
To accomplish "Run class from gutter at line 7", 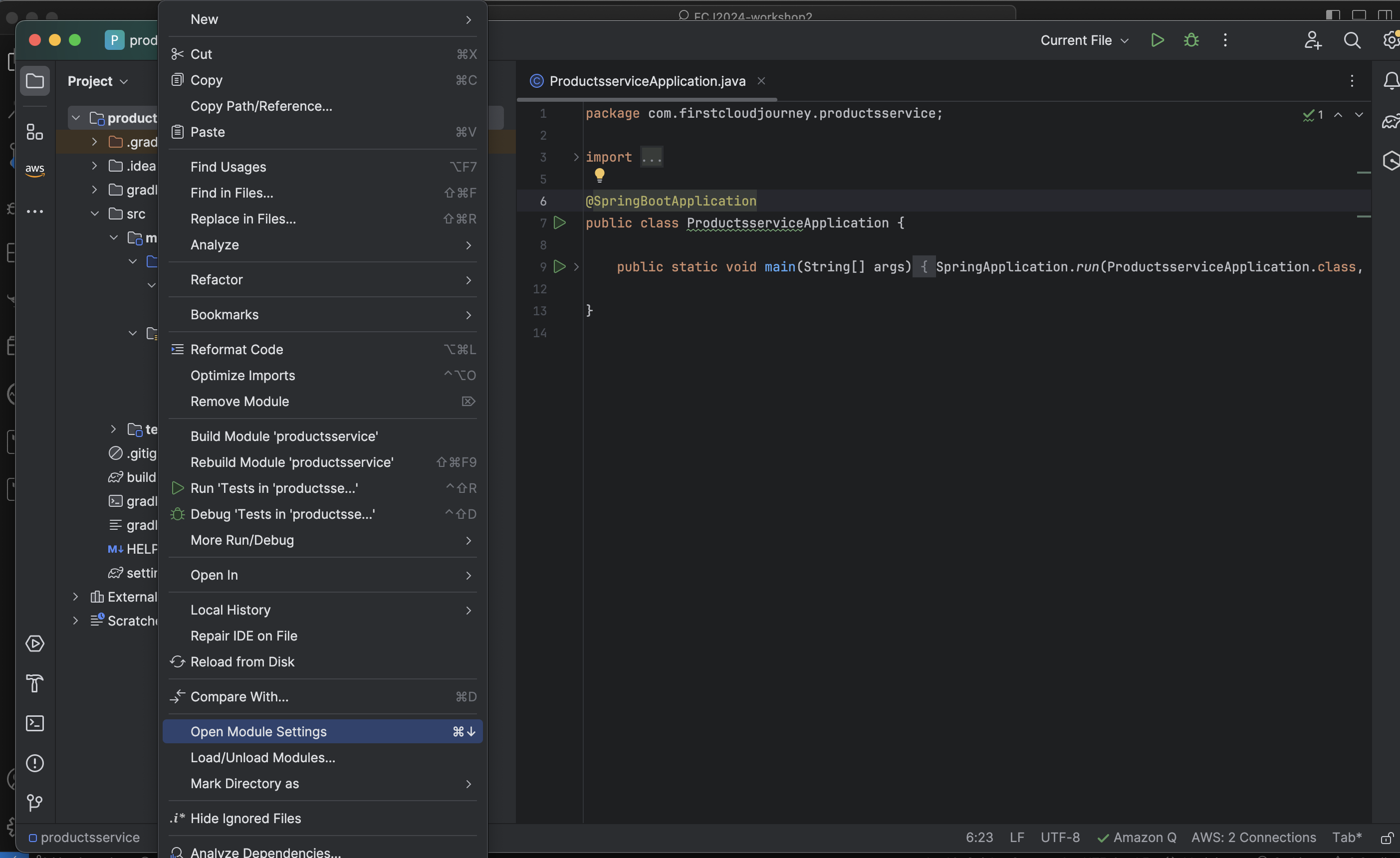I will (560, 223).
